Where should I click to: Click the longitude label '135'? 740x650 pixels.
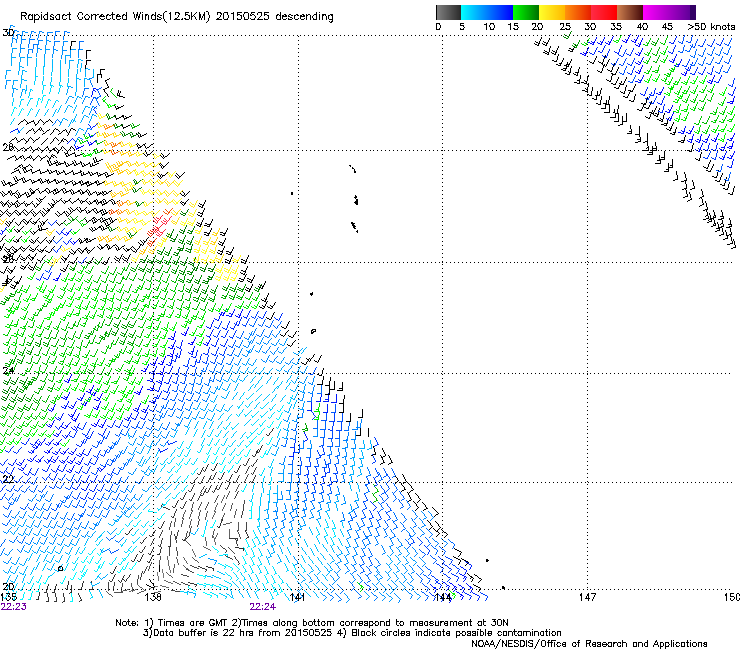tap(9, 597)
